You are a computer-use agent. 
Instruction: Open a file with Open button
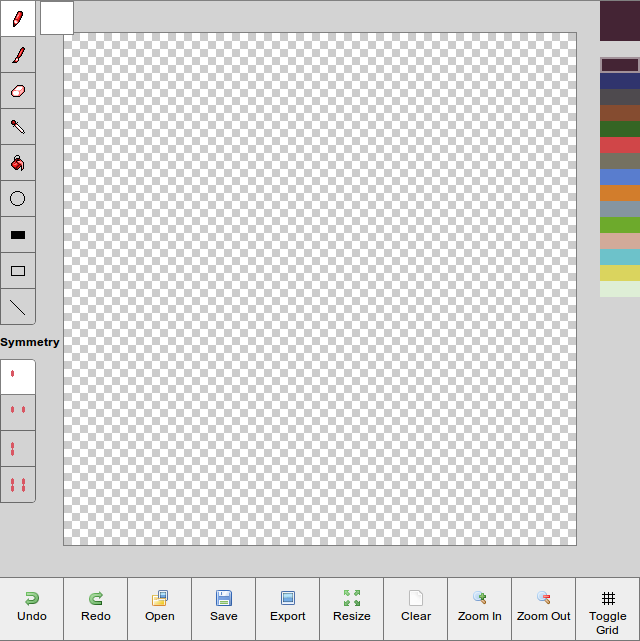[x=159, y=609]
